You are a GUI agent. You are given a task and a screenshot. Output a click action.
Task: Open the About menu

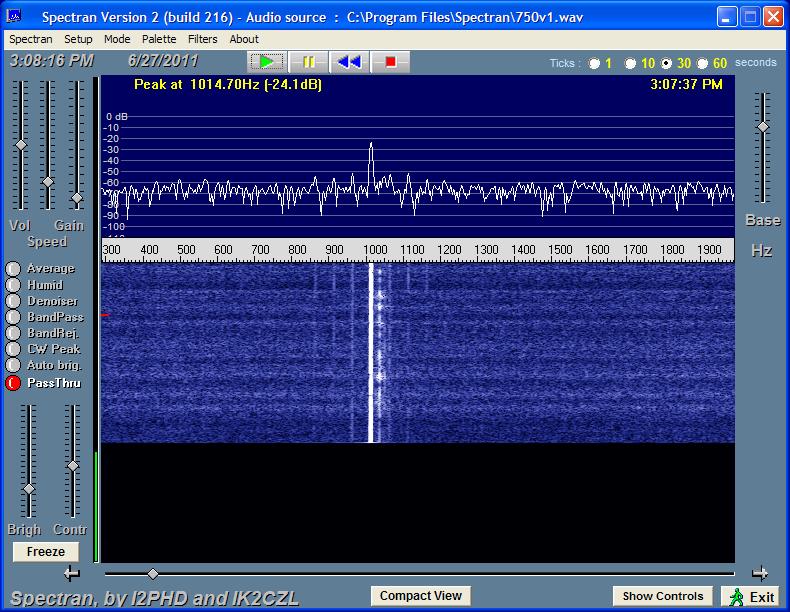pyautogui.click(x=244, y=39)
